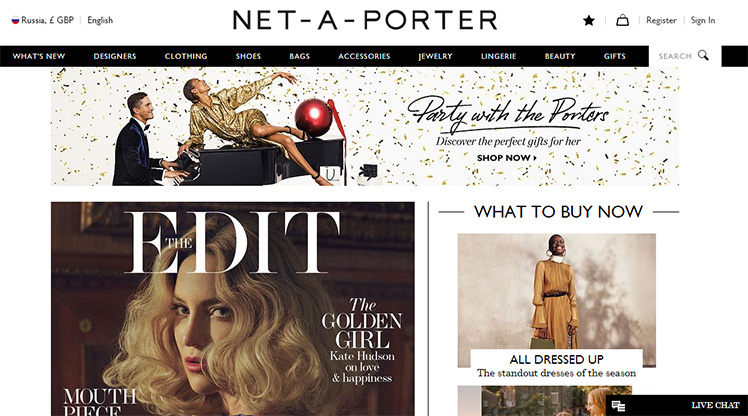This screenshot has width=748, height=416.
Task: Open the wish list star icon
Action: [x=589, y=20]
